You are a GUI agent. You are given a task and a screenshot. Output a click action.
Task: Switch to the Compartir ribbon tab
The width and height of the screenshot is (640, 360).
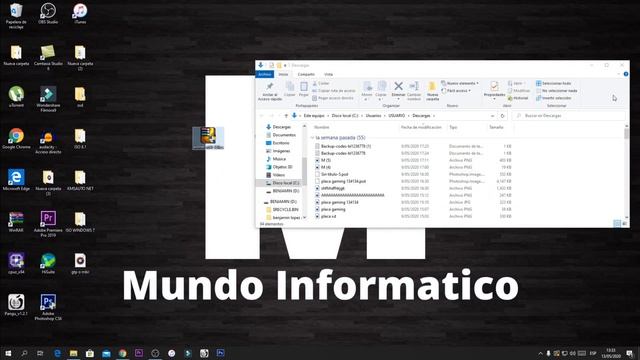306,74
